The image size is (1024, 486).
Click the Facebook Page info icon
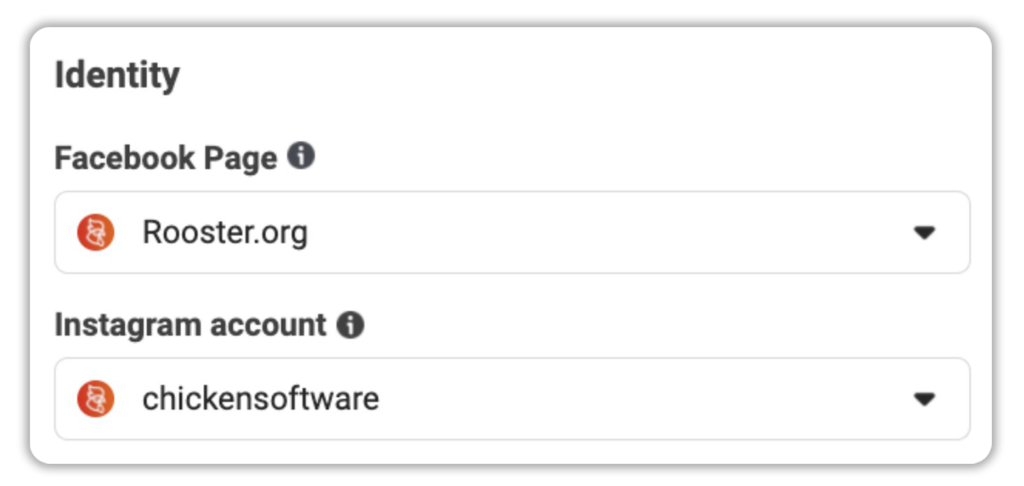pos(301,157)
